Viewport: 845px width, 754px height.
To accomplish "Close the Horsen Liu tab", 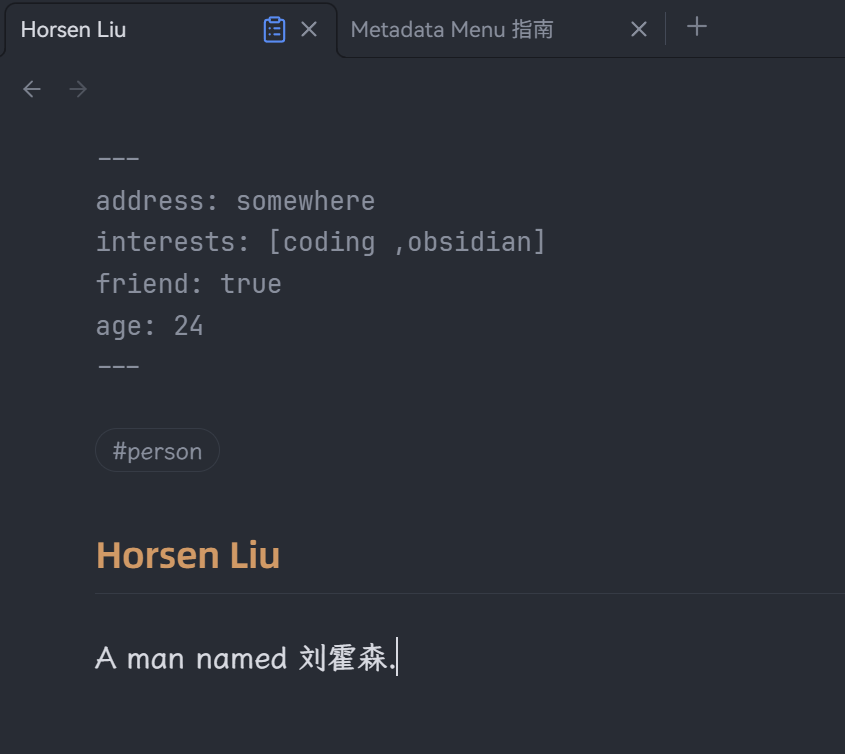I will click(x=309, y=30).
